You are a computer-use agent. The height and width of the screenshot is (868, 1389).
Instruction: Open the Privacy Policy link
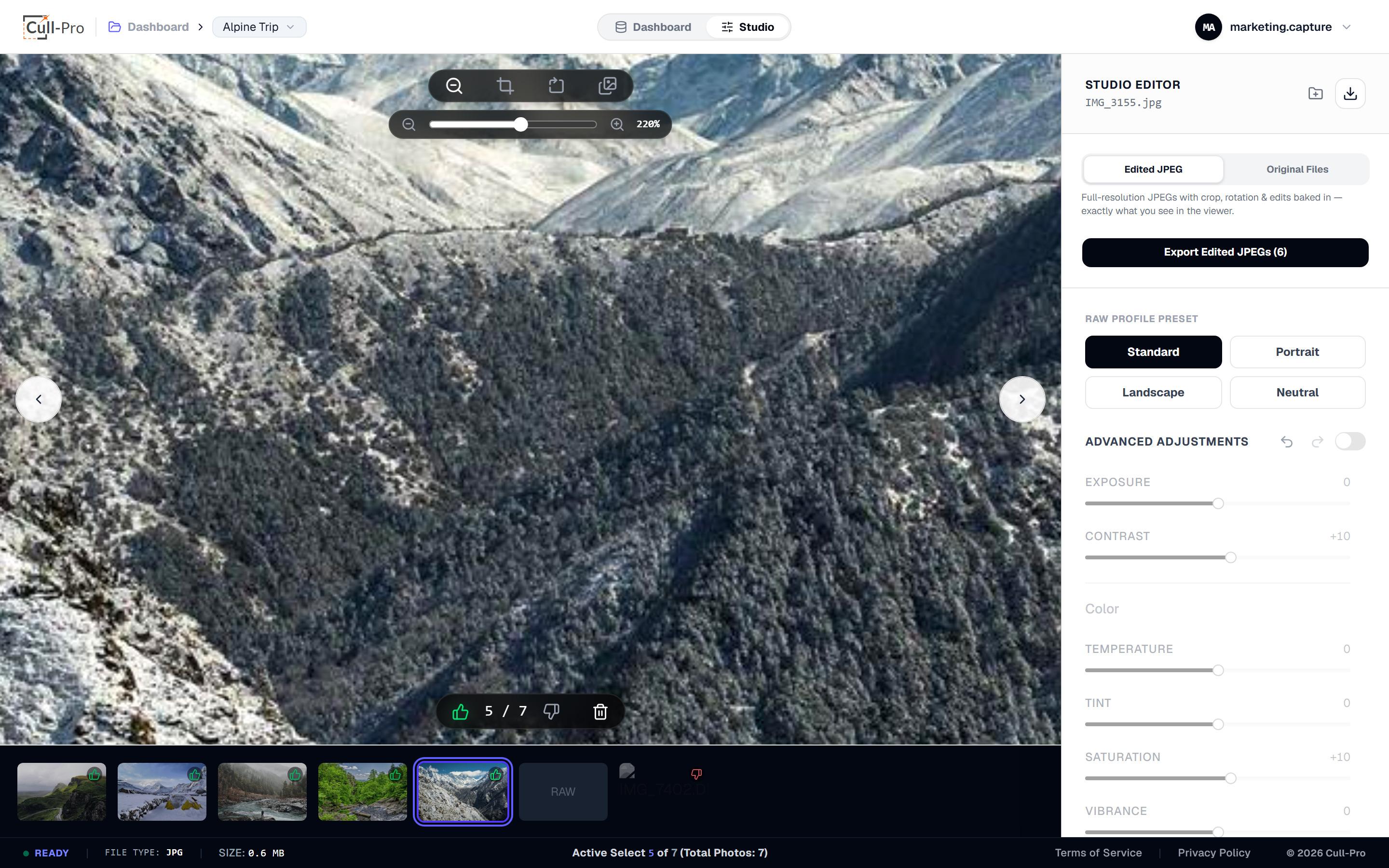[x=1213, y=853]
